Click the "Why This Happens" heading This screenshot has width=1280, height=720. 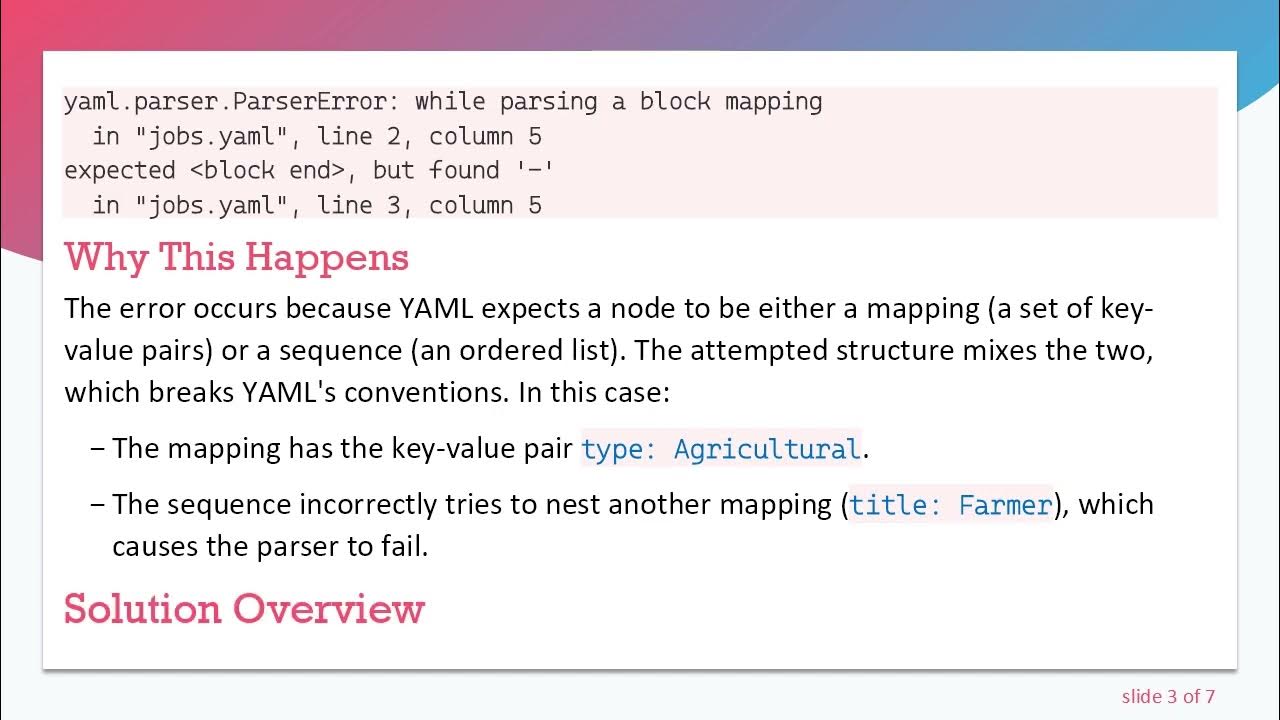pyautogui.click(x=236, y=258)
